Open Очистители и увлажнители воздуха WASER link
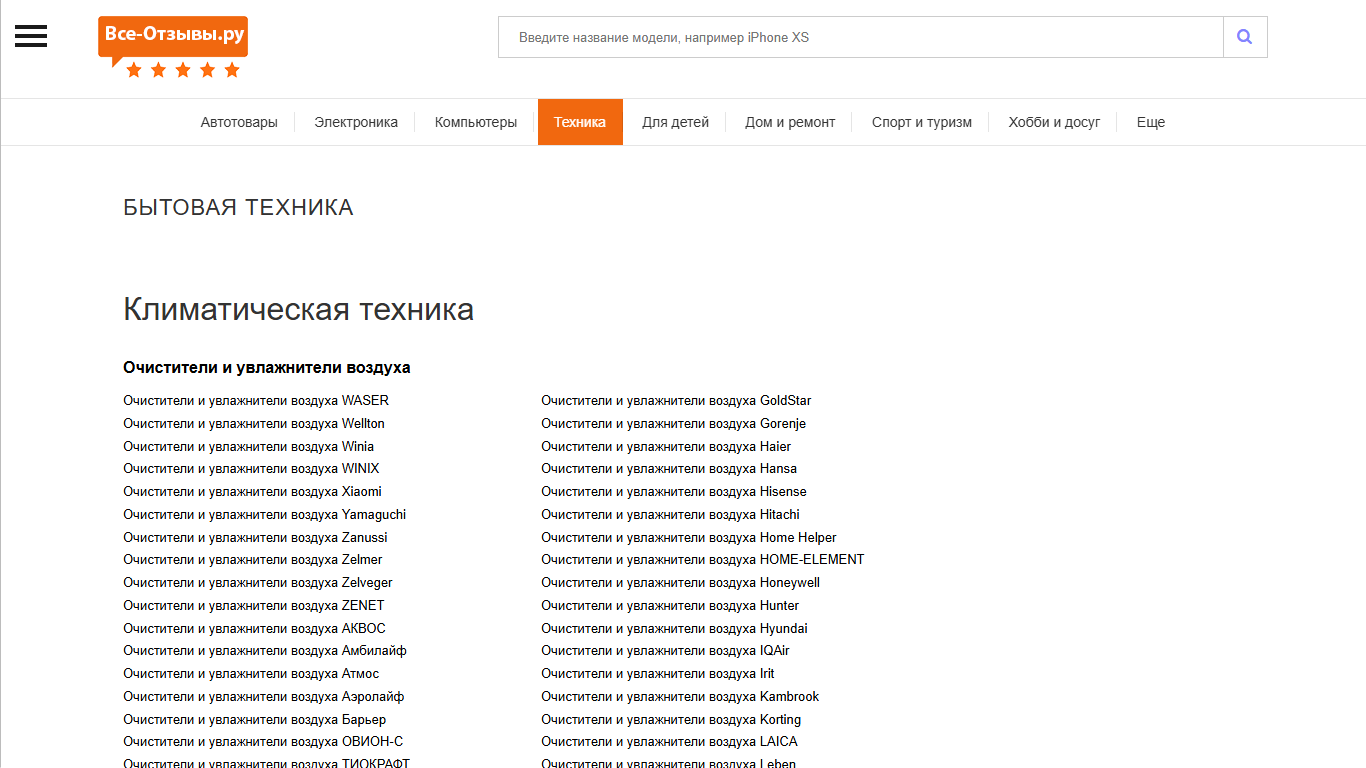Screen dimensions: 1366x768 [256, 400]
